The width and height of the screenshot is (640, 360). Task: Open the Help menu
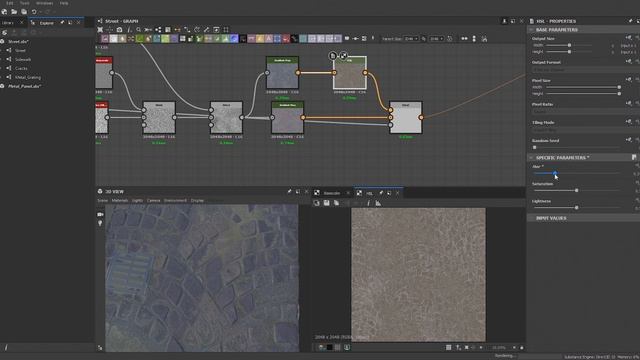coord(64,3)
